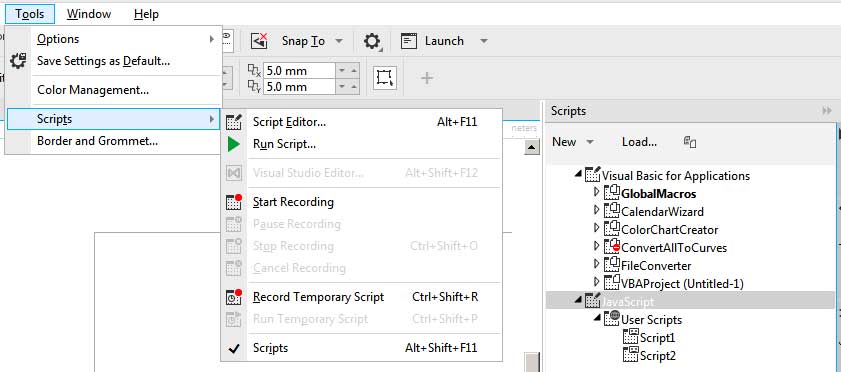Image resolution: width=841 pixels, height=372 pixels.
Task: Expand the FileConverter project
Action: [x=596, y=265]
